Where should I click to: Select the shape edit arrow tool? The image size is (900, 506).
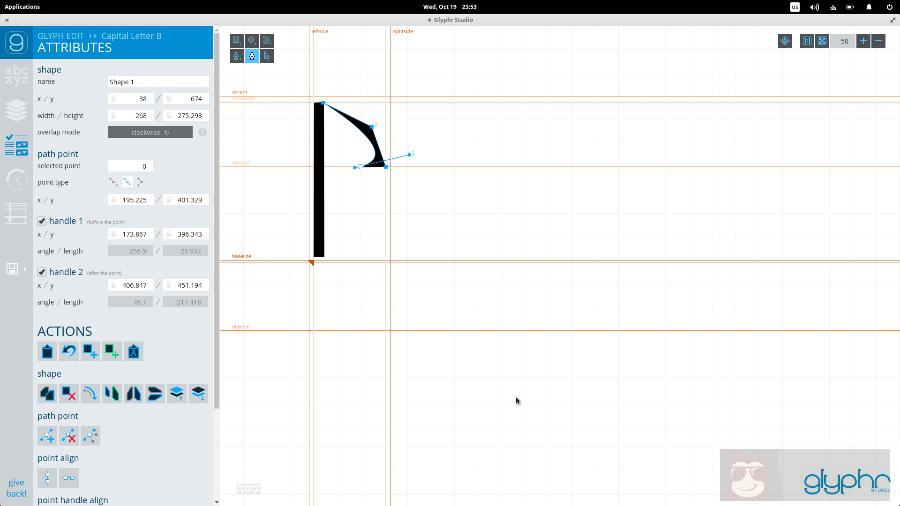(x=266, y=56)
